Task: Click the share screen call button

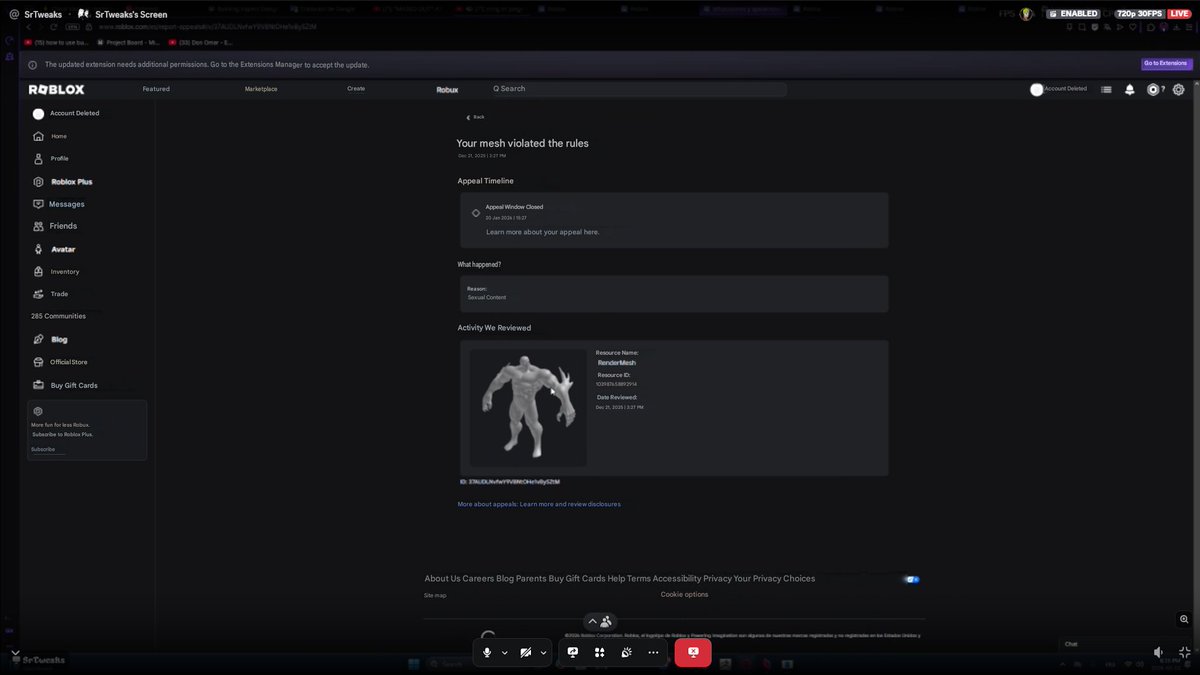Action: 572,652
